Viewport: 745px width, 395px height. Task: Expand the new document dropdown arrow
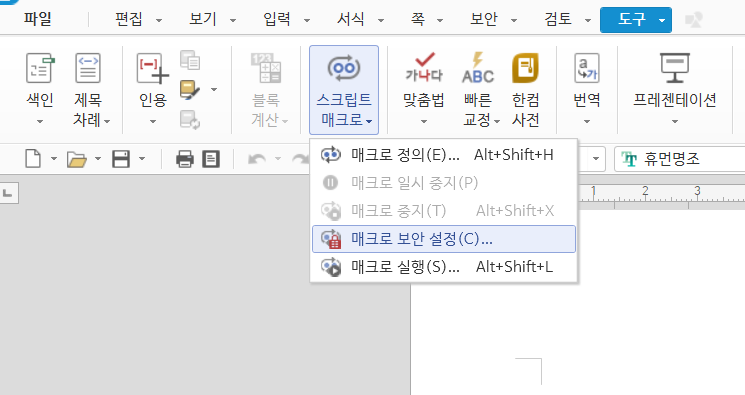coord(54,159)
